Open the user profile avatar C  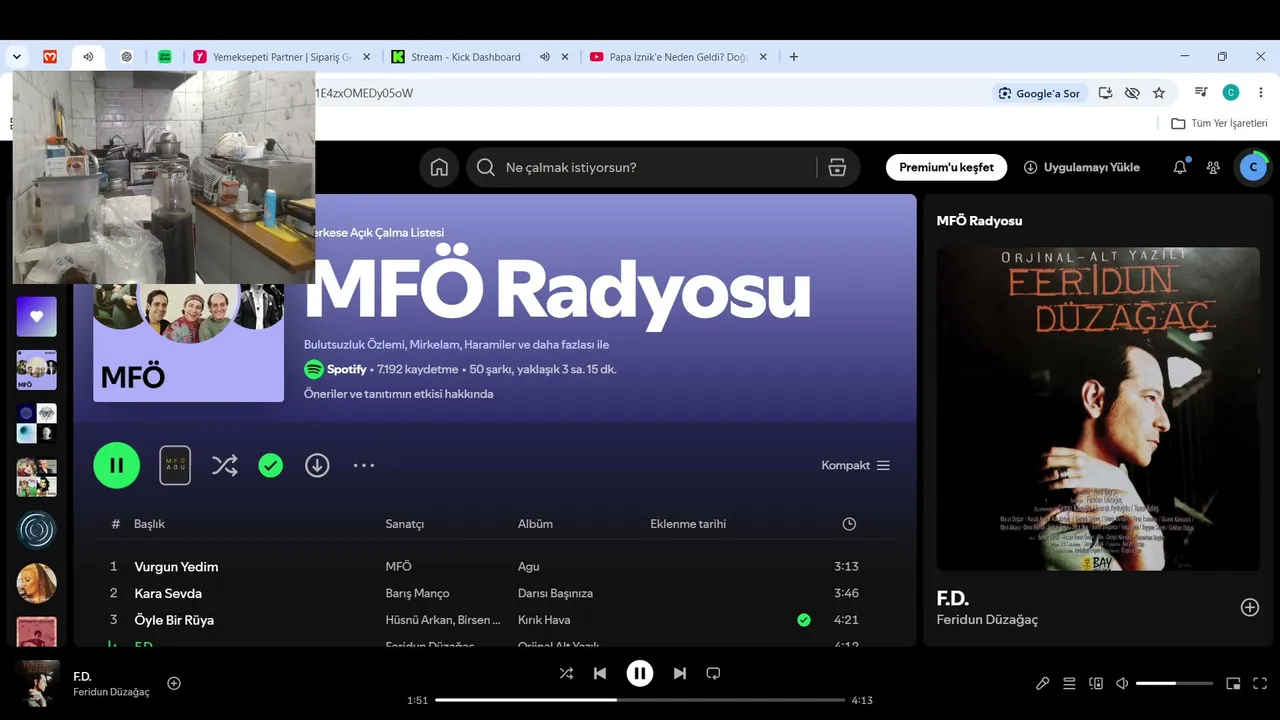(1253, 167)
